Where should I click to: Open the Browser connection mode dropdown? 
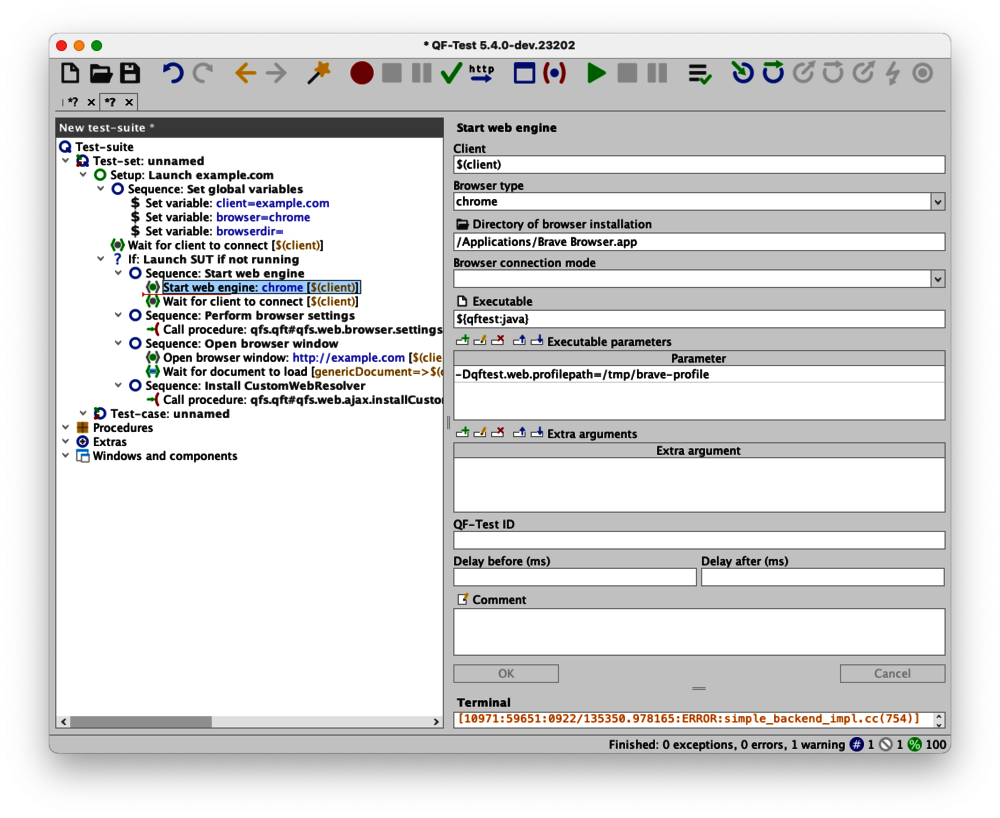937,278
